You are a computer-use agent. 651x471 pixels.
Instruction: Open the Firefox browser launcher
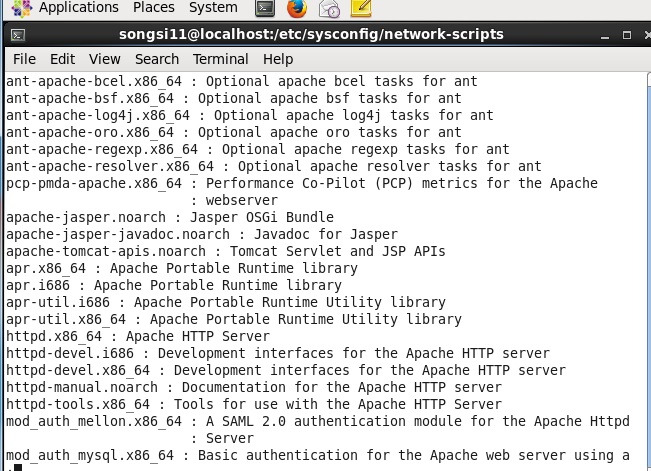297,8
